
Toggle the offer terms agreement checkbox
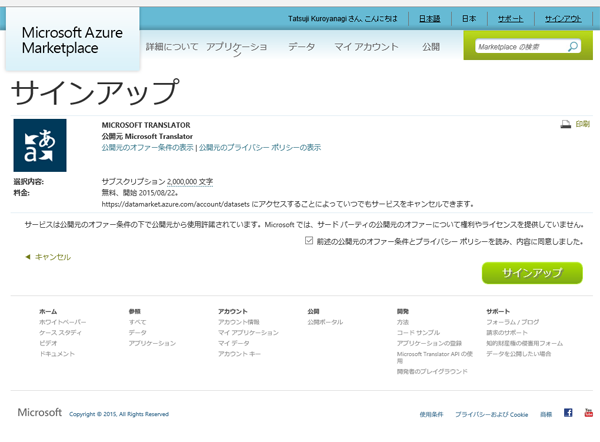point(309,240)
